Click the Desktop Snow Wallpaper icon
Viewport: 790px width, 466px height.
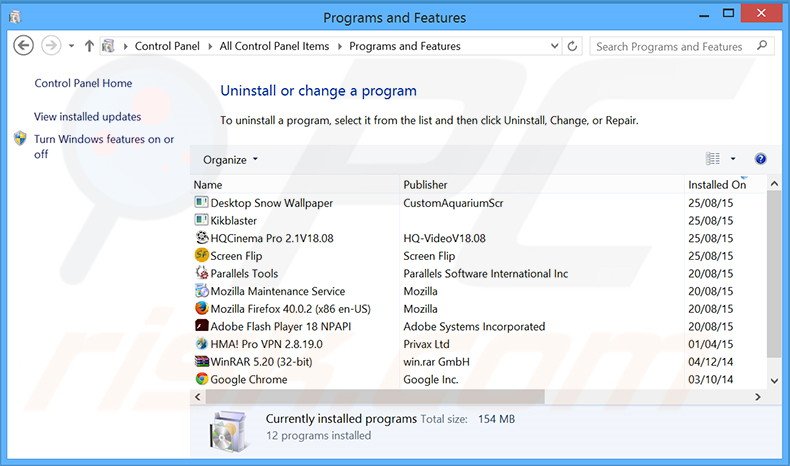pos(202,202)
